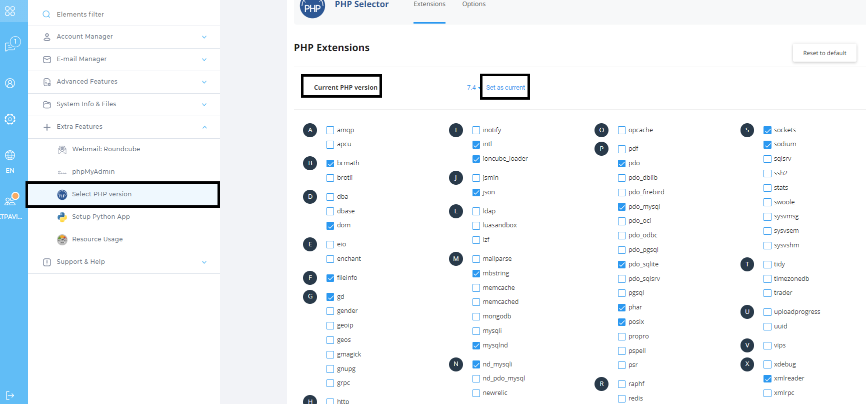Click the letter D group badge
Viewport: 866px width, 404px height.
(x=310, y=196)
